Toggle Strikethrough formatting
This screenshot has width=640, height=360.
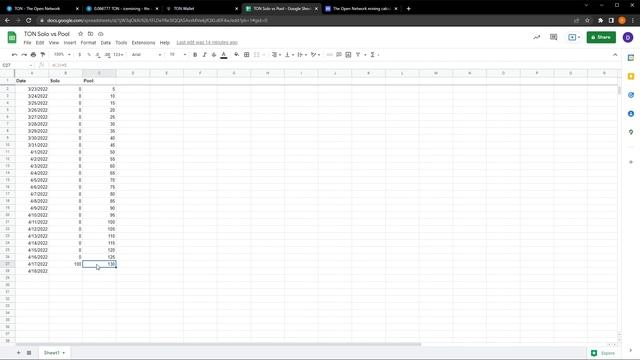[x=214, y=55]
